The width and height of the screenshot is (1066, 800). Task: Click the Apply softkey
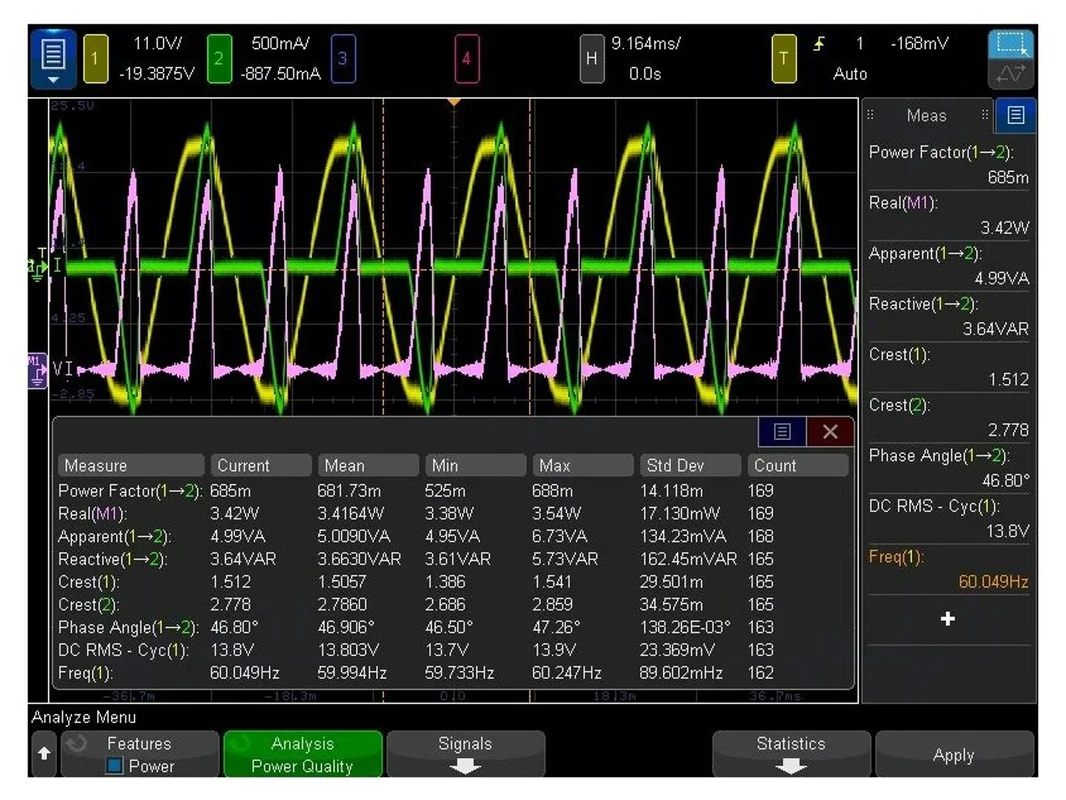pos(954,754)
